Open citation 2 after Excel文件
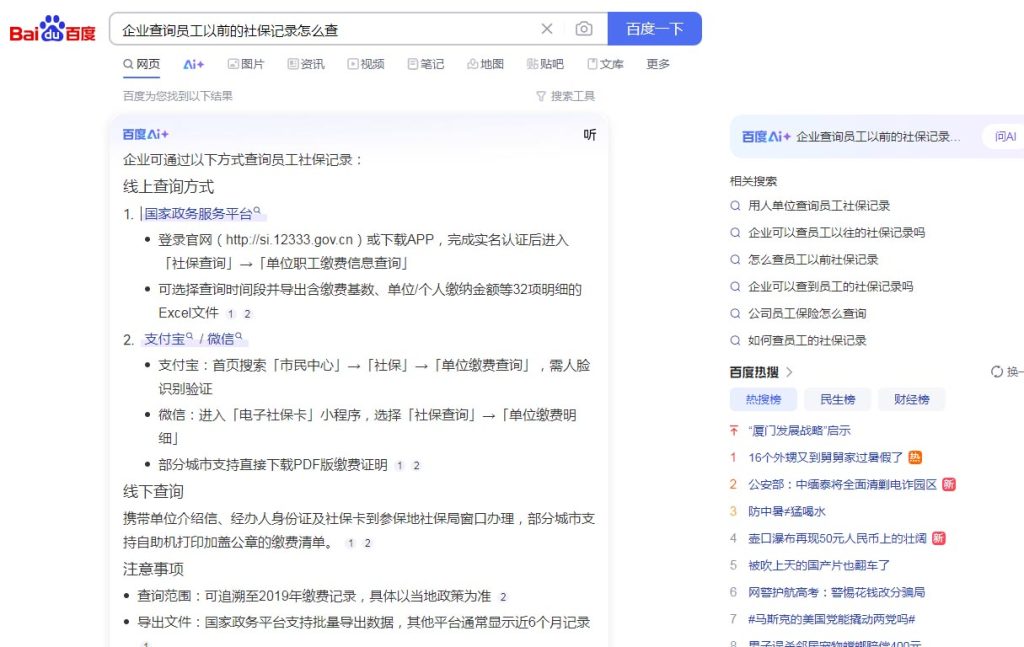Viewport: 1024px width, 647px height. (248, 314)
